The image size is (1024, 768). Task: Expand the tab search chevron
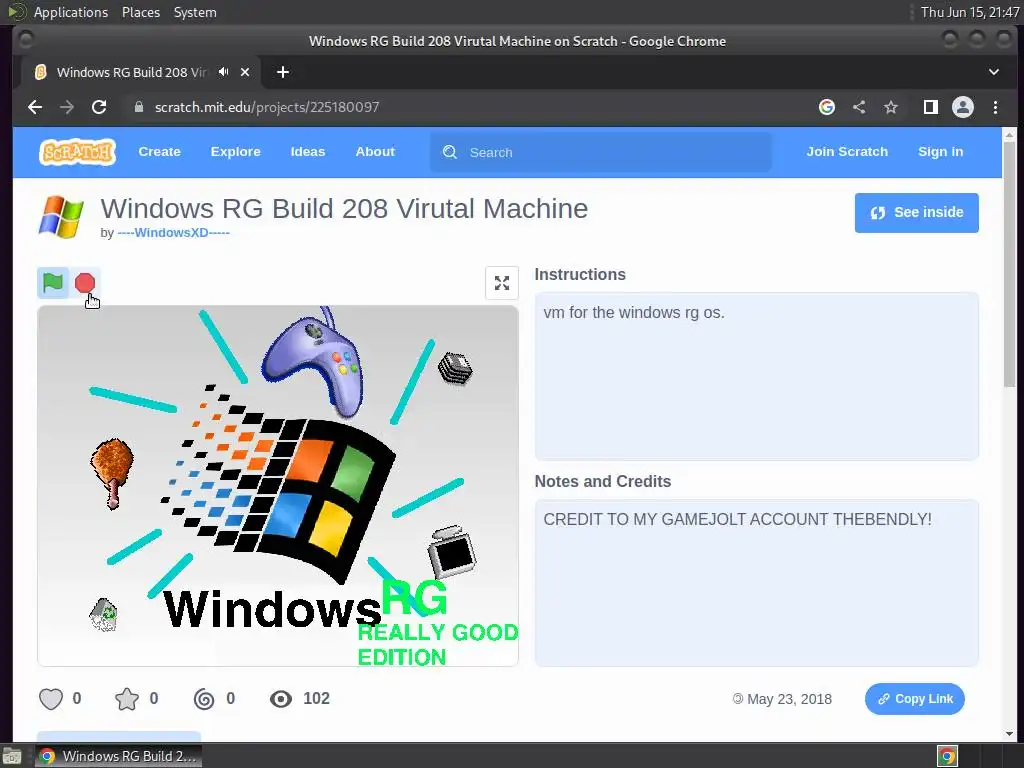tap(993, 72)
